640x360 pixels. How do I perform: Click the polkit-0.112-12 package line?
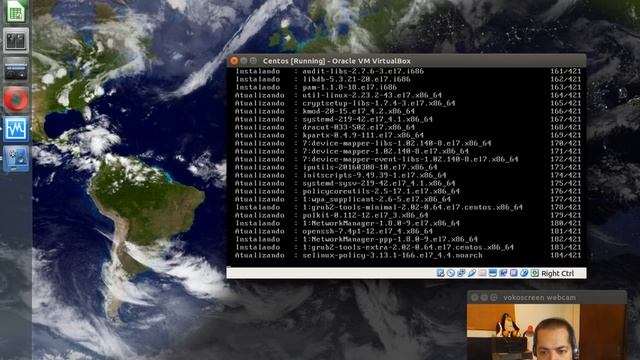click(407, 215)
